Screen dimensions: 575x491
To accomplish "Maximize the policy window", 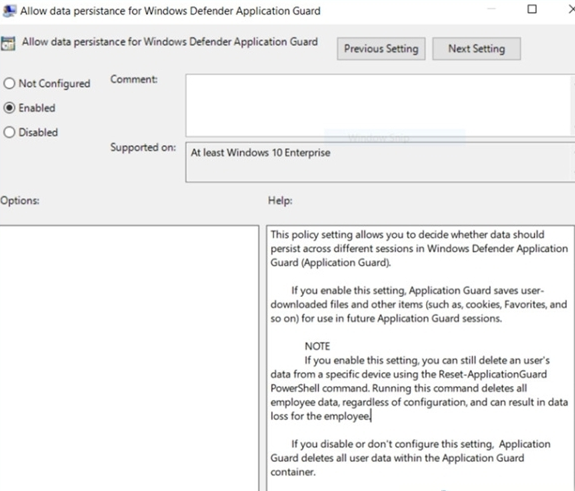I will click(x=532, y=9).
